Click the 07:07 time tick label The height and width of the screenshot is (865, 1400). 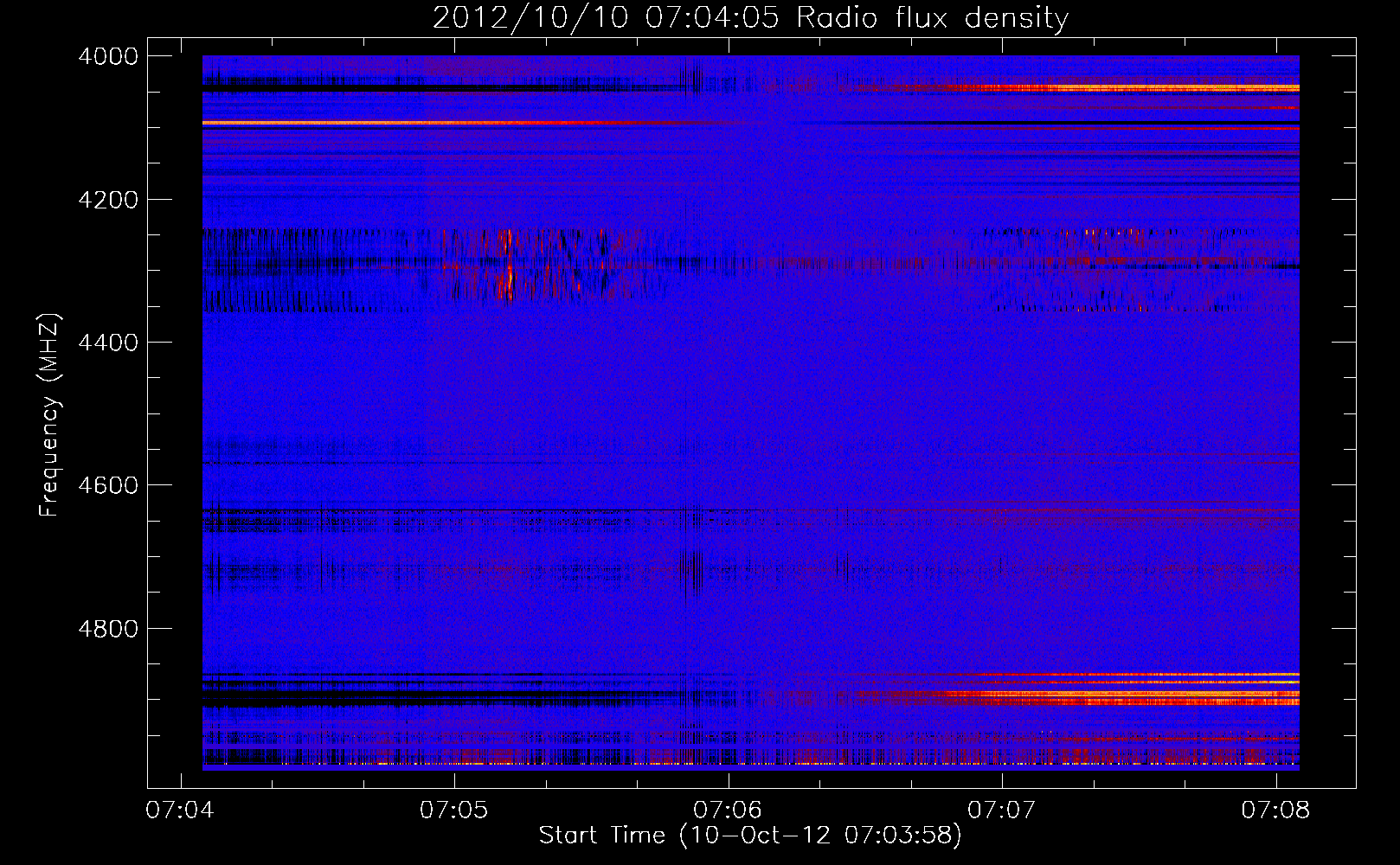[x=1001, y=811]
